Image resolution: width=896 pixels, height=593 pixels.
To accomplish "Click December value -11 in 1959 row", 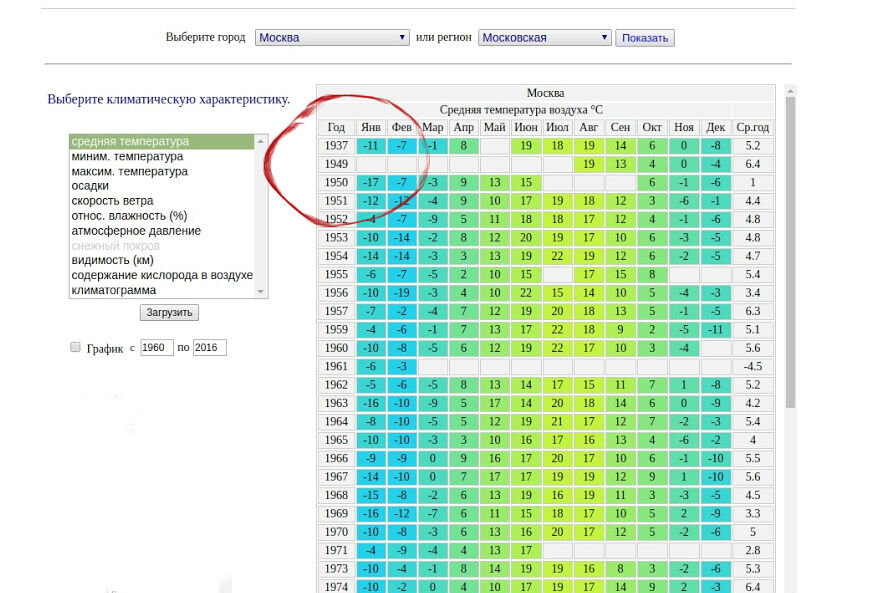I will (715, 330).
